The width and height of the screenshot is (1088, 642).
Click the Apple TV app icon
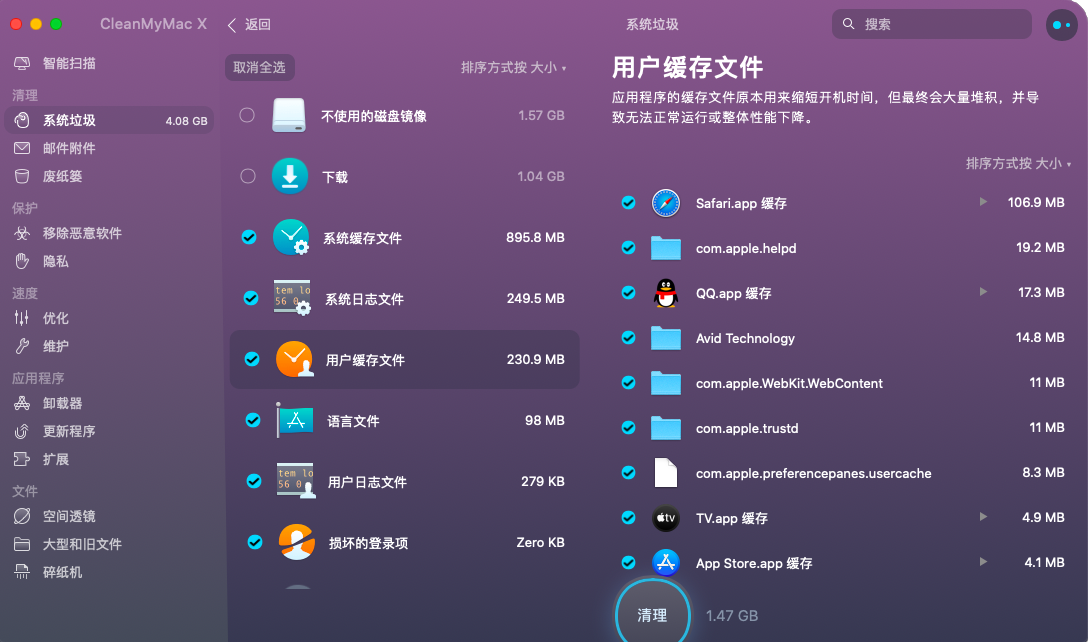point(665,518)
